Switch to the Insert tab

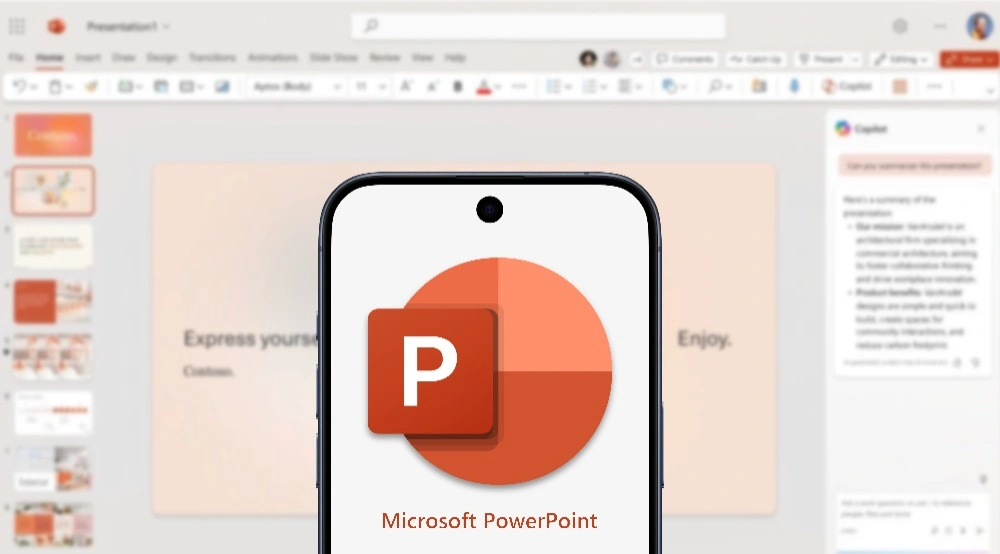tap(88, 57)
